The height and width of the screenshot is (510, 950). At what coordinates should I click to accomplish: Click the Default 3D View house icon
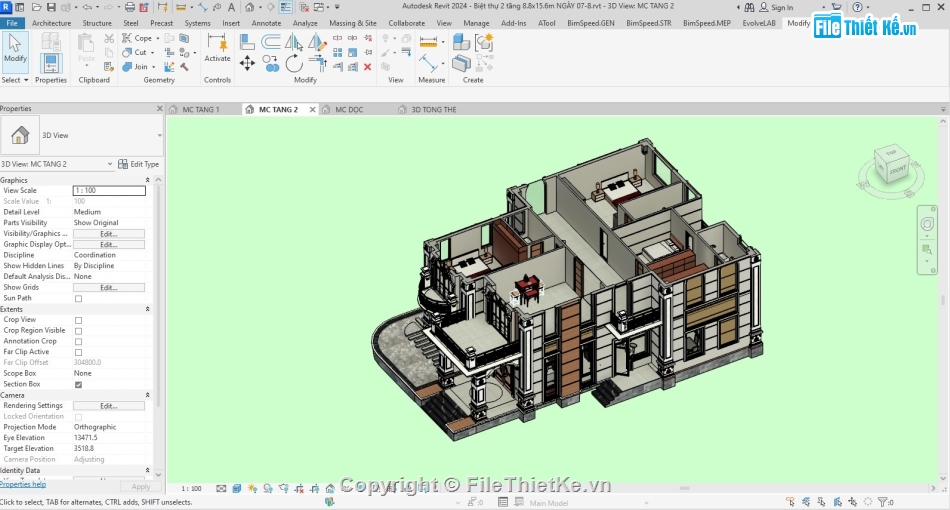(250, 7)
